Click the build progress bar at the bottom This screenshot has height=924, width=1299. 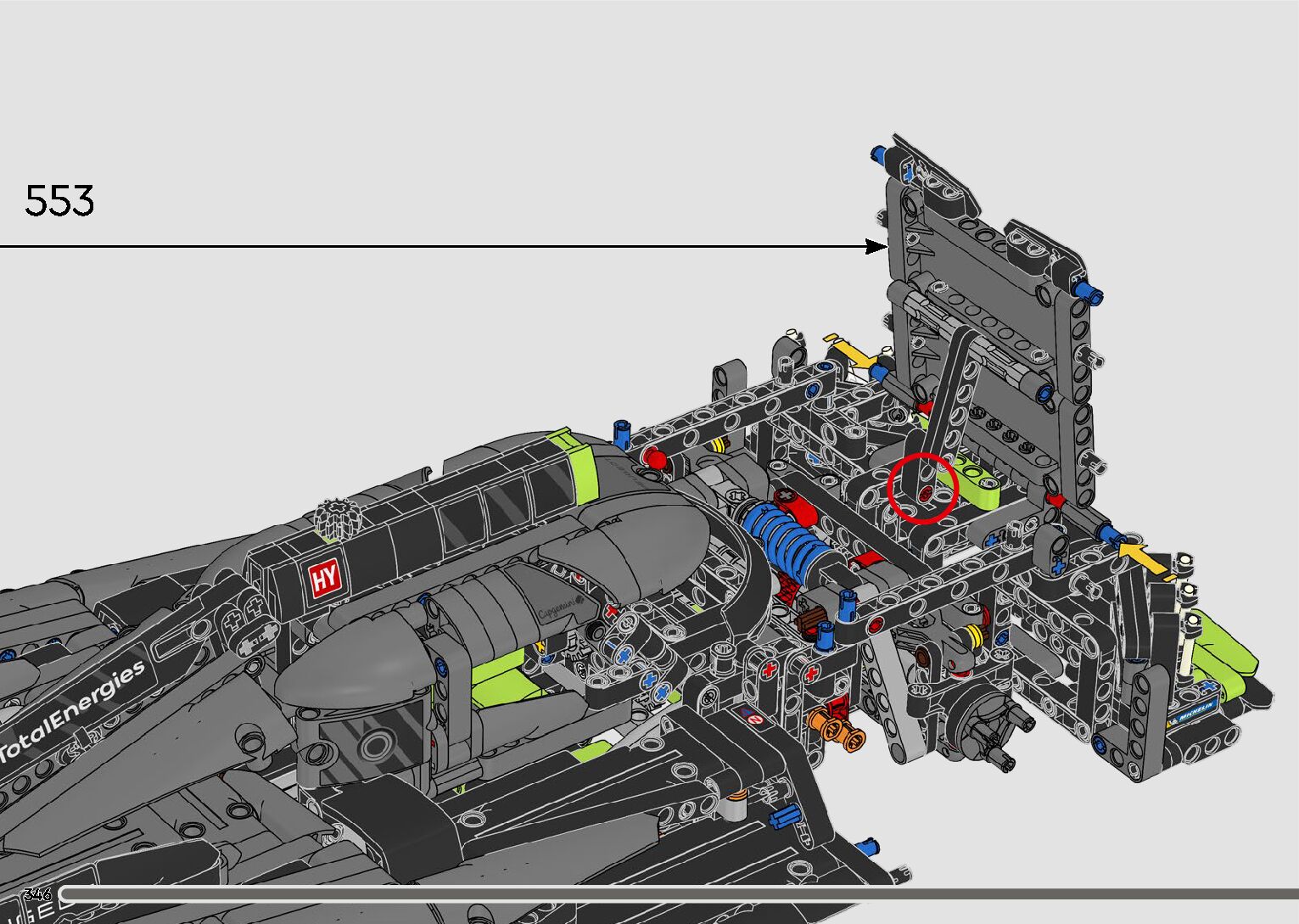(x=679, y=893)
